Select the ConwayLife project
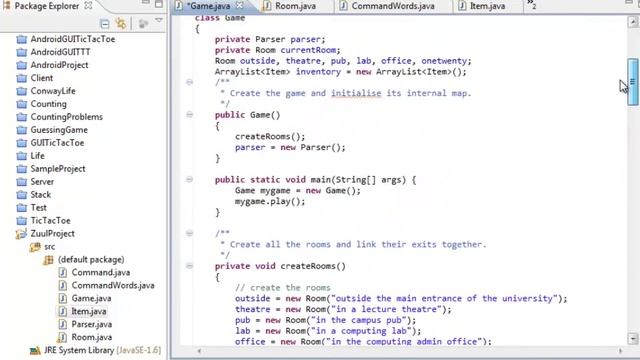 coord(53,91)
